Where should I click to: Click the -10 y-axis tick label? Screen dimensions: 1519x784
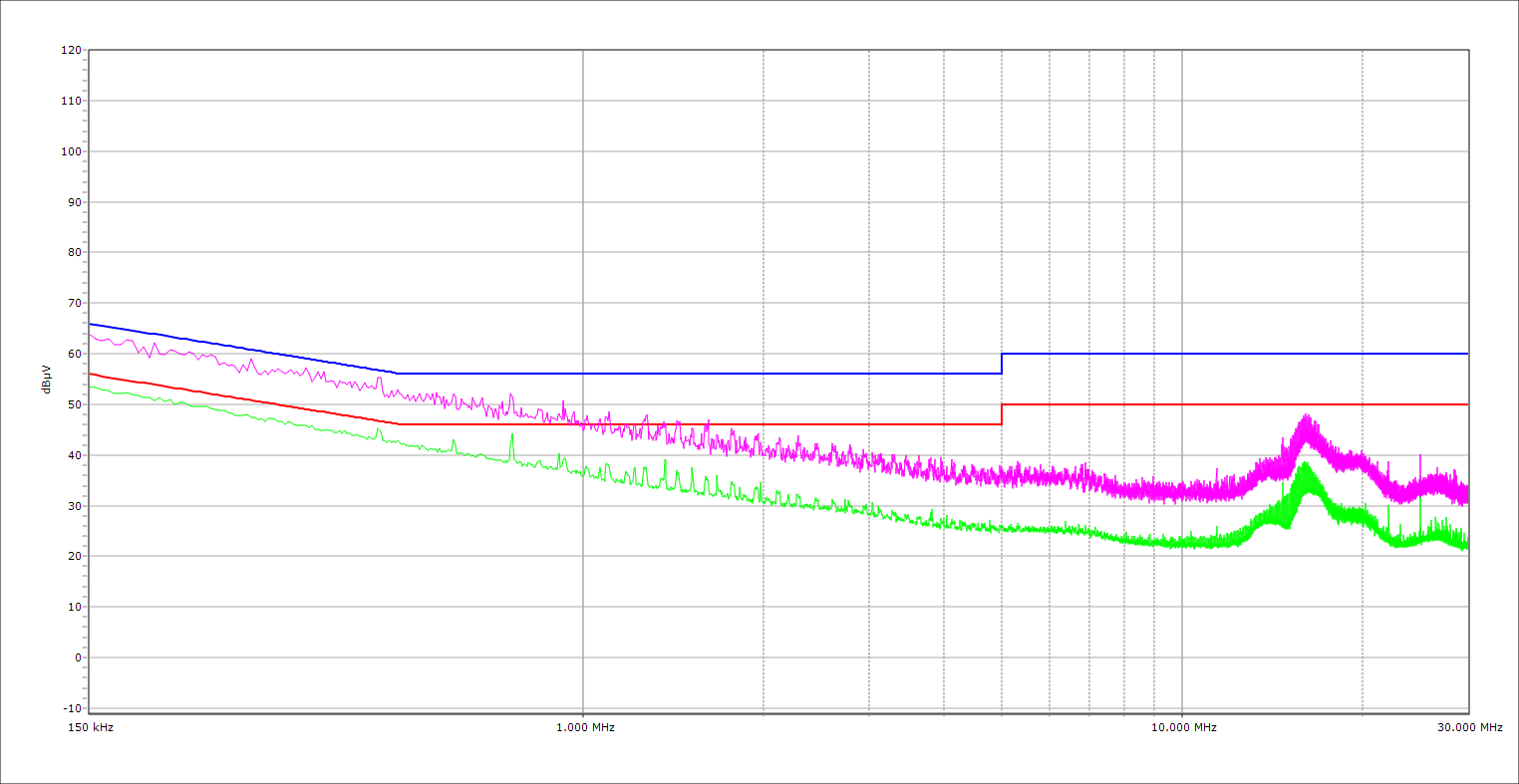pos(71,708)
